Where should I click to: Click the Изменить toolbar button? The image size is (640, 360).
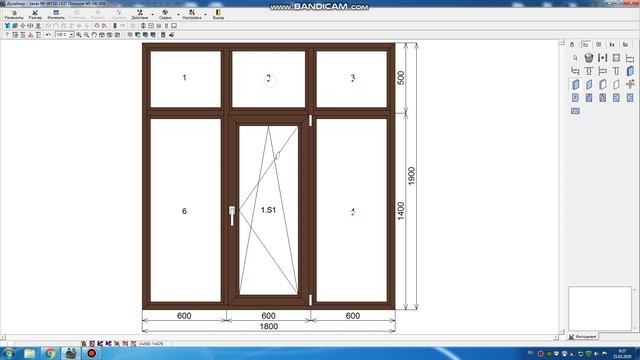click(x=56, y=15)
